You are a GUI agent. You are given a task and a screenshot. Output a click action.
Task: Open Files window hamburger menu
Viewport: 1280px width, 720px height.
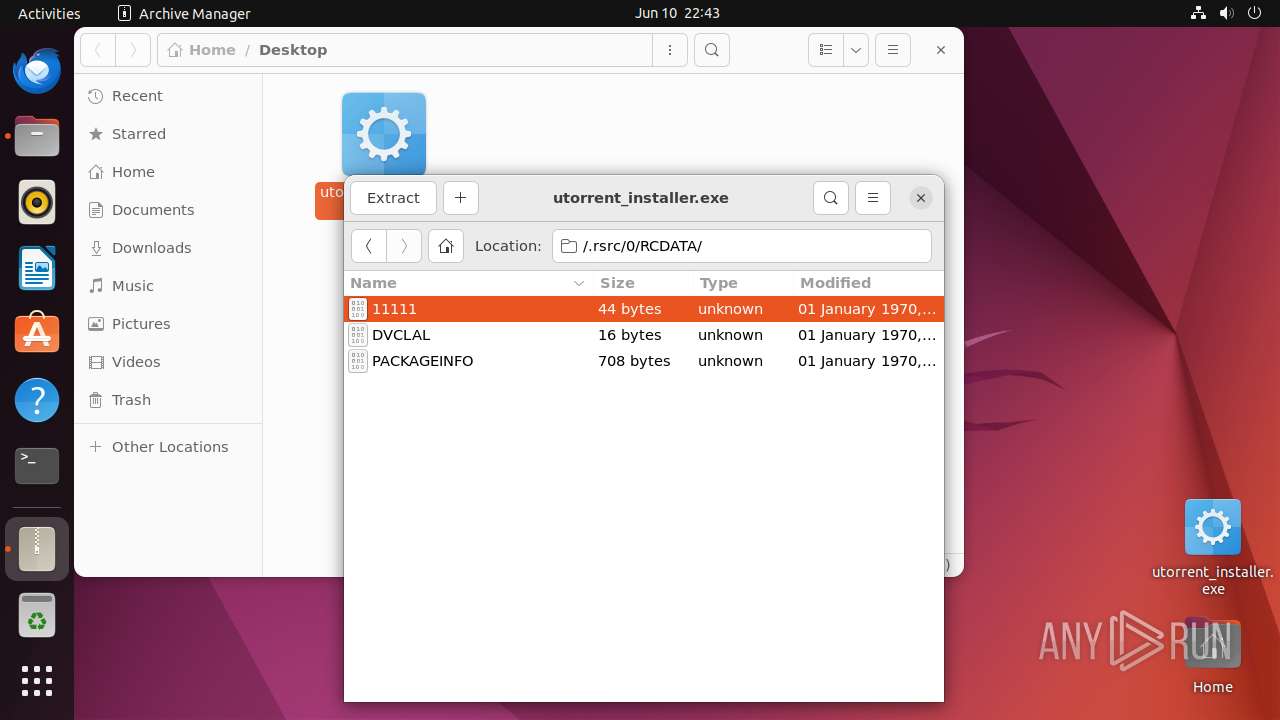coord(893,50)
